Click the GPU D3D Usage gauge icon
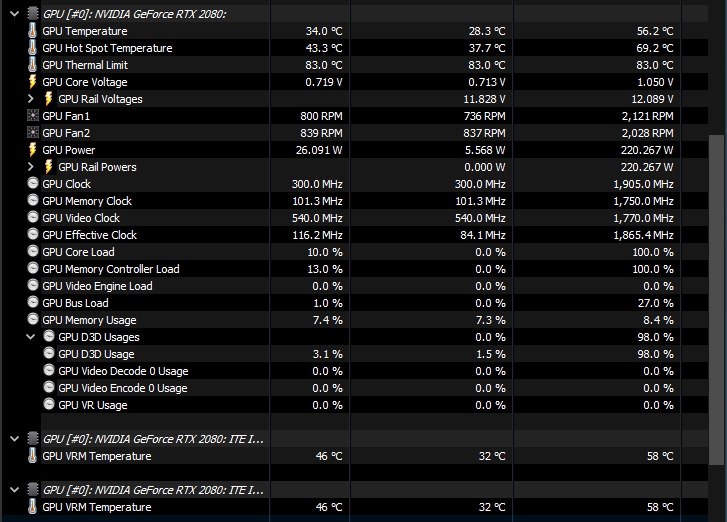The width and height of the screenshot is (727, 522). pyautogui.click(x=49, y=353)
